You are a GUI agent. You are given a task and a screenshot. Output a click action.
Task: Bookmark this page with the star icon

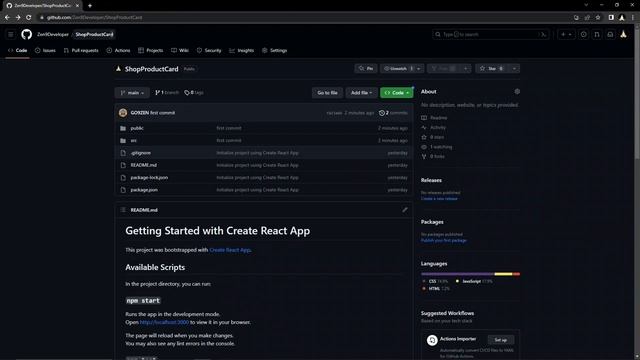(x=598, y=18)
